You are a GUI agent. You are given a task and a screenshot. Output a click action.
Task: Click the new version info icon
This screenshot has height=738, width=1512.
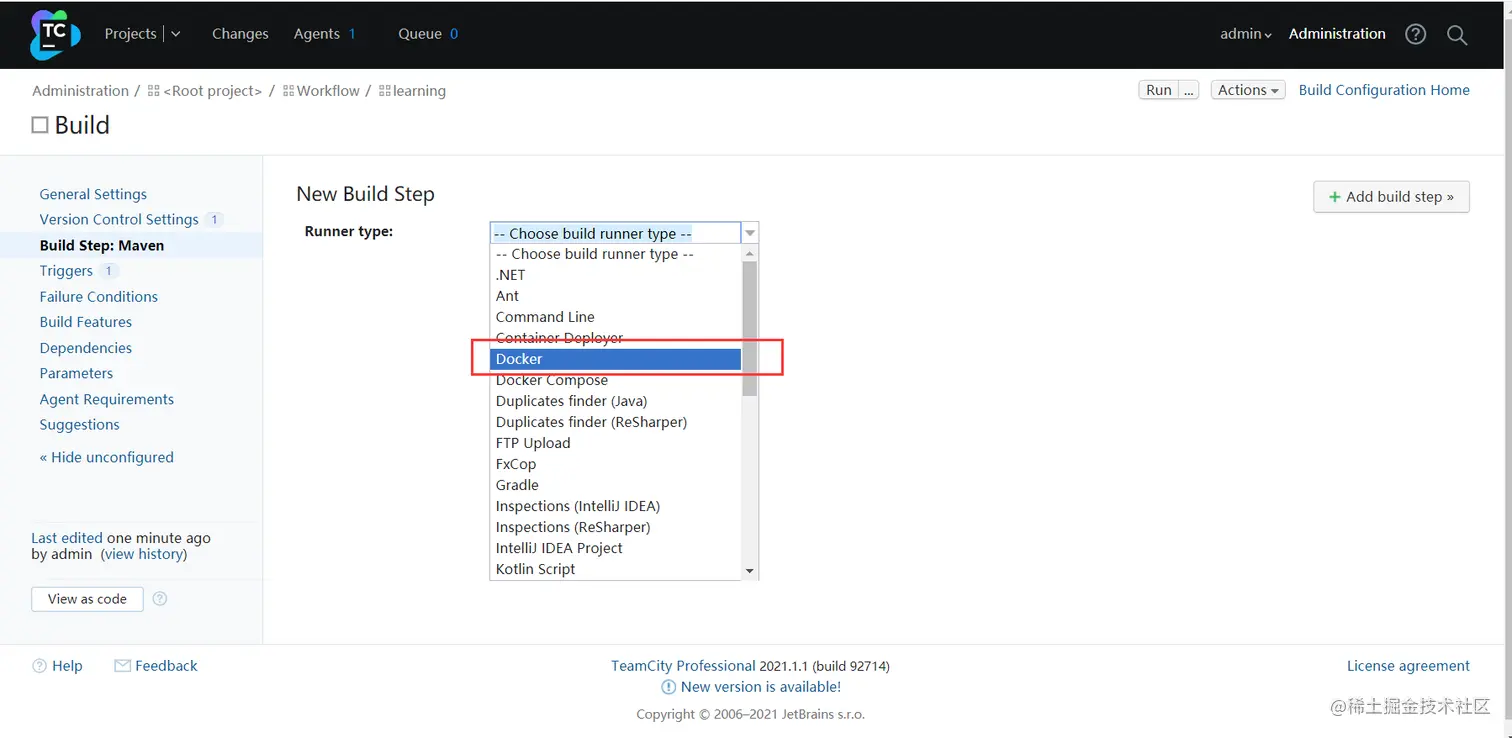669,688
